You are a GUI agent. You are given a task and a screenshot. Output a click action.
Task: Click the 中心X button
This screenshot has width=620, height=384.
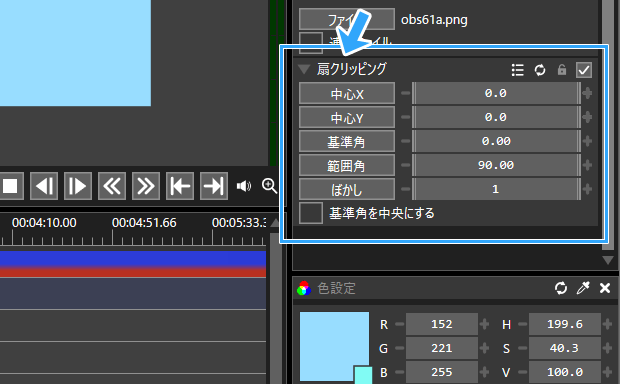[347, 94]
